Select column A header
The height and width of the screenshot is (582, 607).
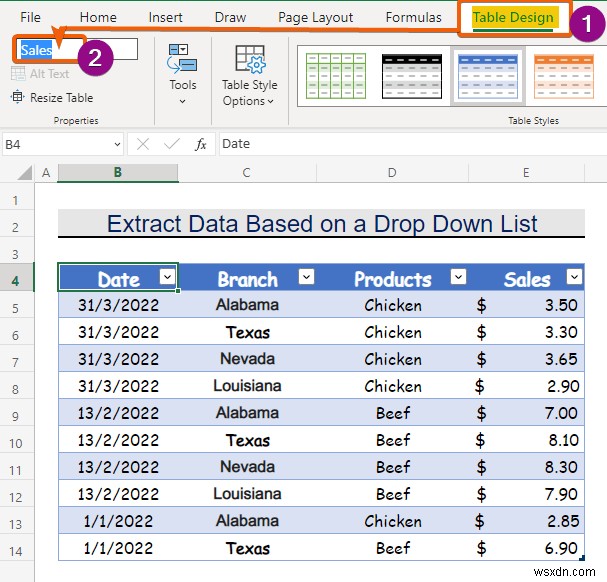[46, 173]
